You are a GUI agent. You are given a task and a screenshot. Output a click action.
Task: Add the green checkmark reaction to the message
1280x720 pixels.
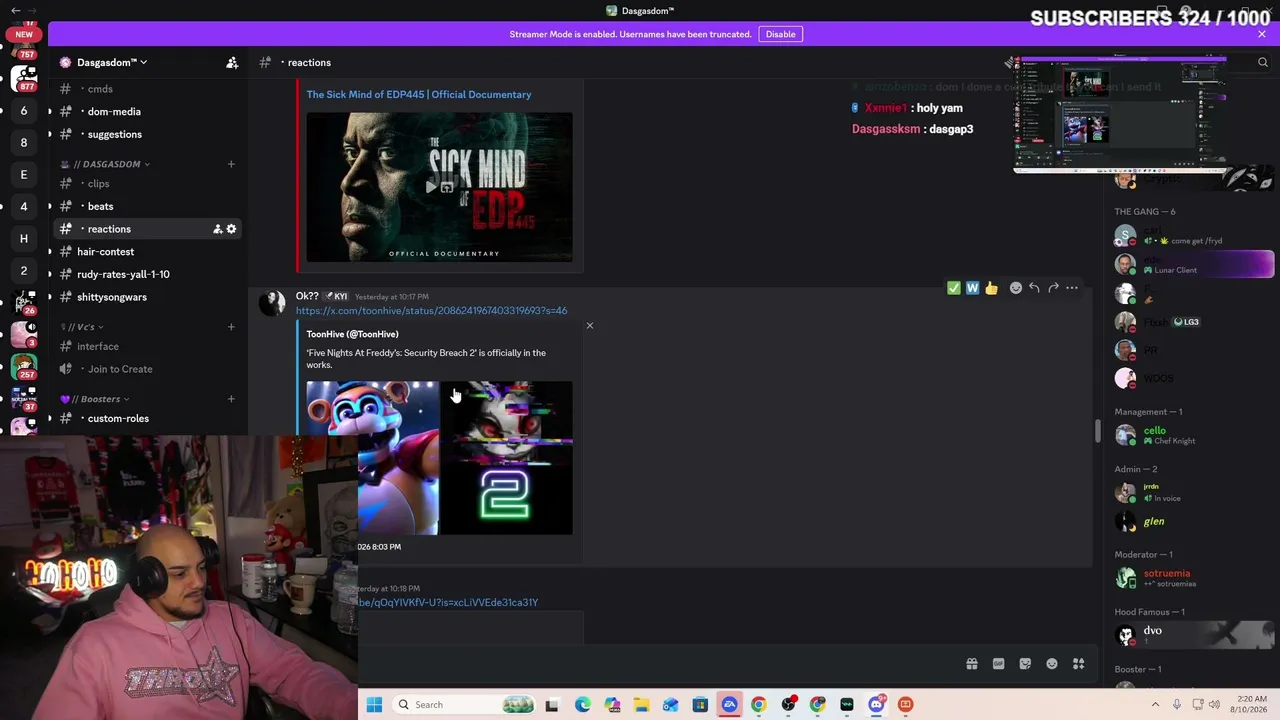(954, 288)
